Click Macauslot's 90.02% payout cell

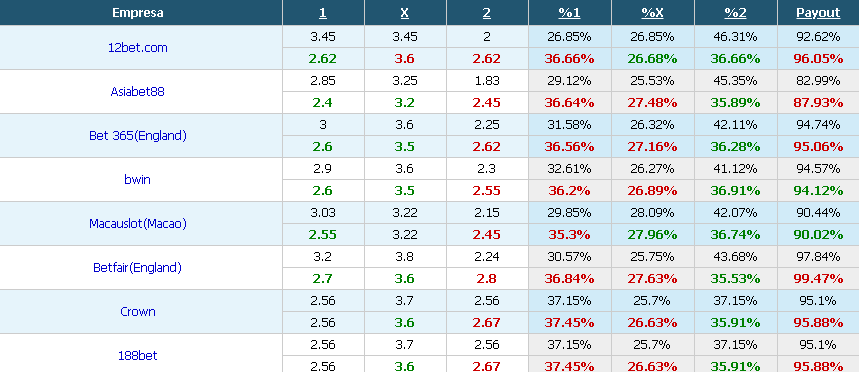818,234
